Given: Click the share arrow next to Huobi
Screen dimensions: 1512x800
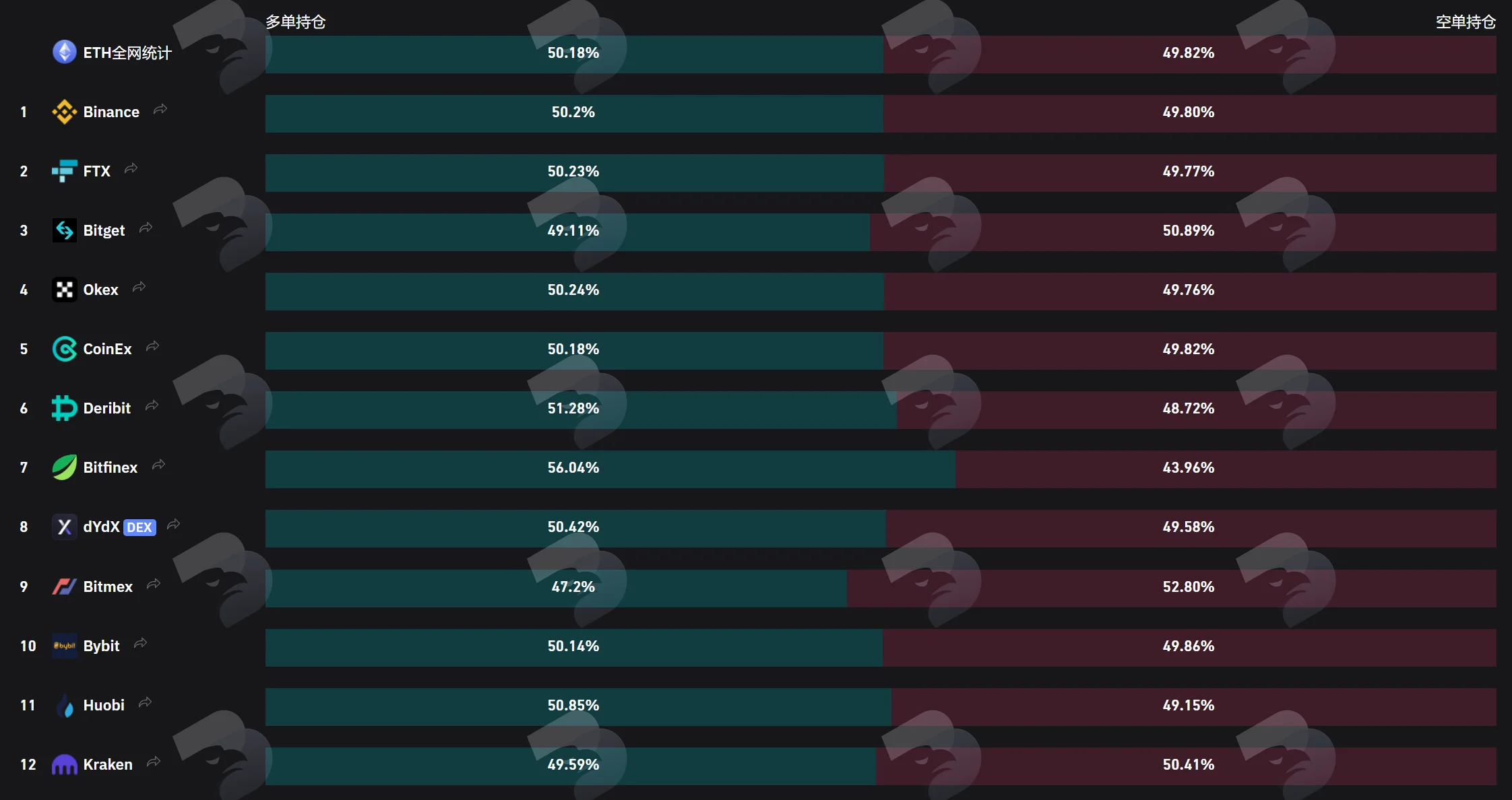Looking at the screenshot, I should 145,702.
